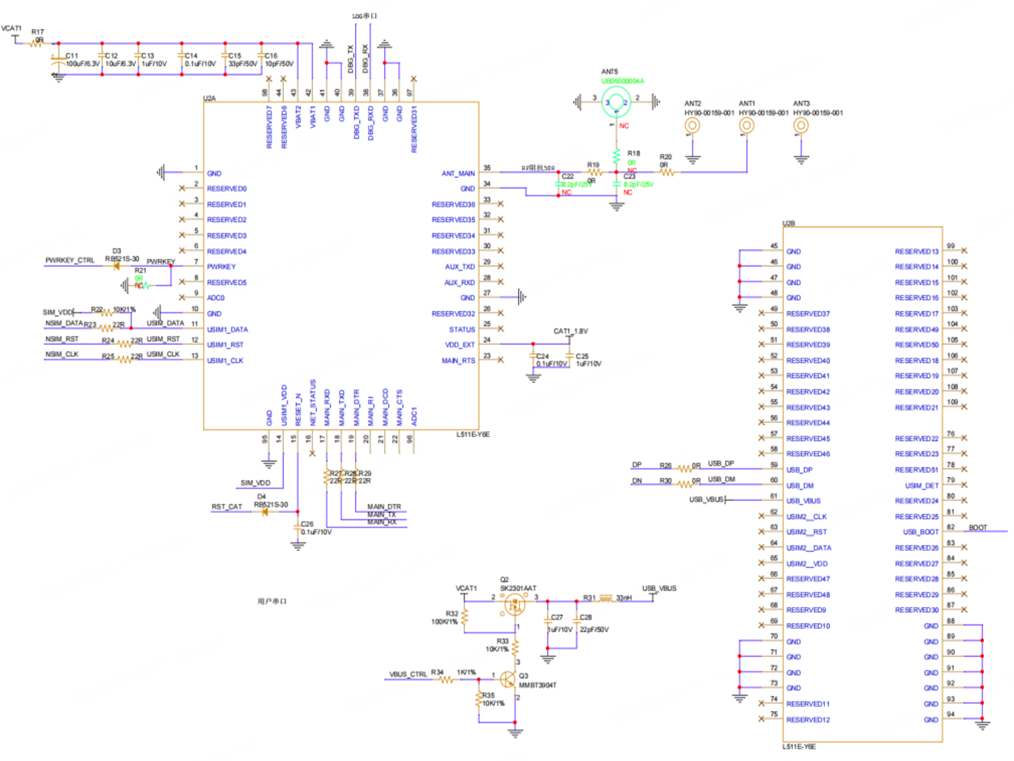1014x761 pixels.
Task: Select the NSIM_CLK net label
Action: click(x=62, y=354)
